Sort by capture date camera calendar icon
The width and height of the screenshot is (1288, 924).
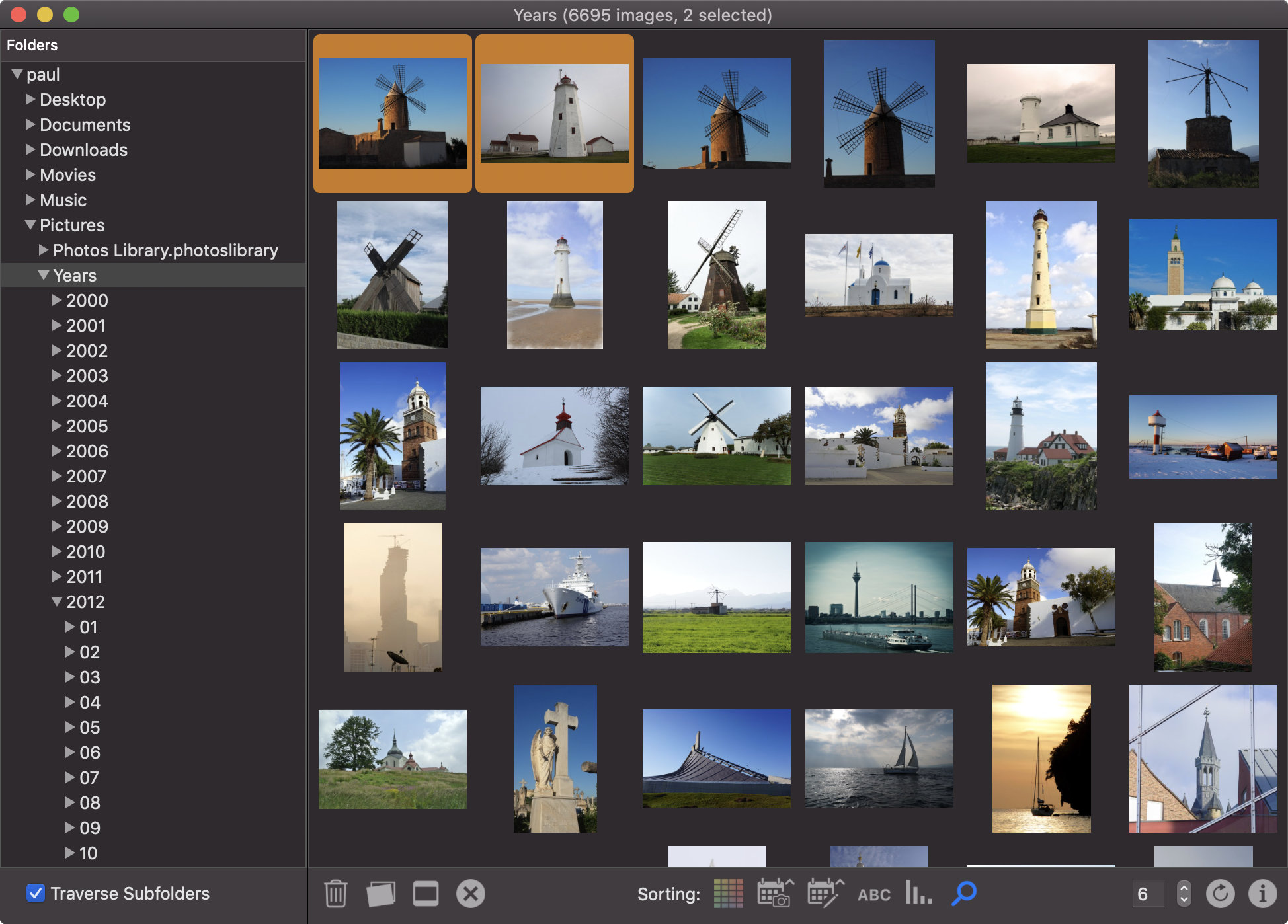pyautogui.click(x=776, y=894)
